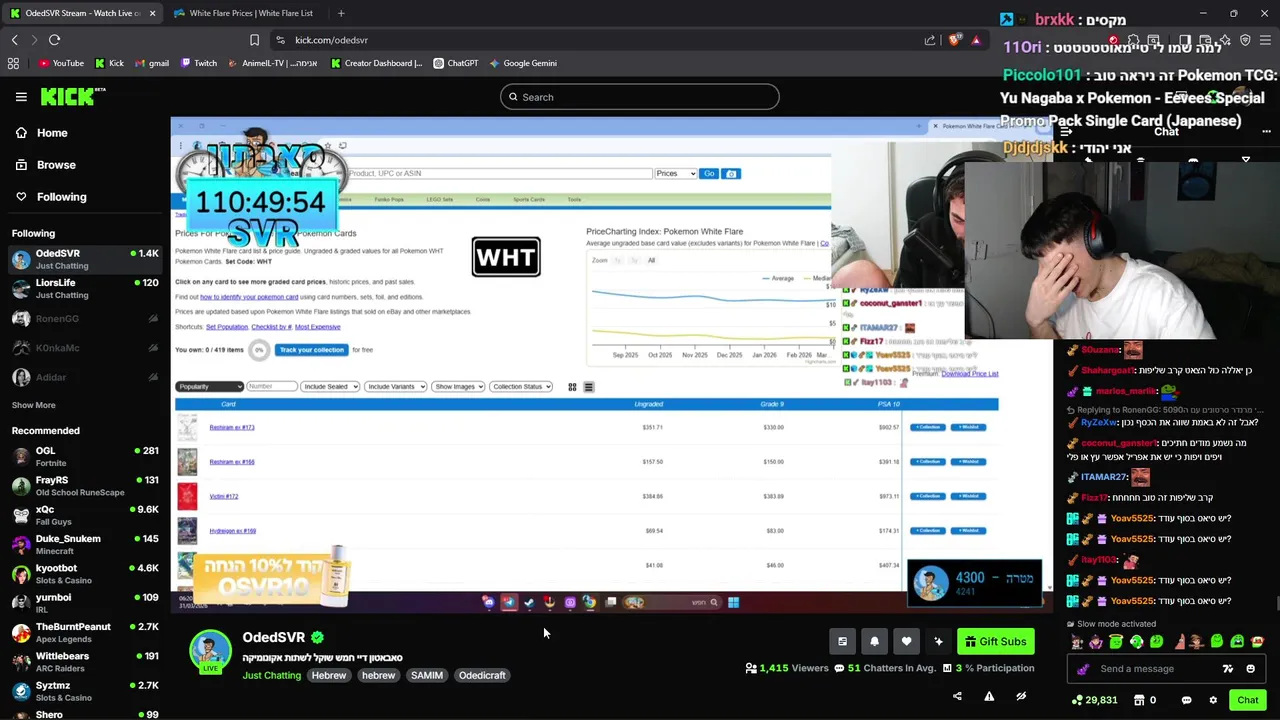Open the Kick sidebar hamburger menu
Screen dimensions: 1280x720
point(21,97)
